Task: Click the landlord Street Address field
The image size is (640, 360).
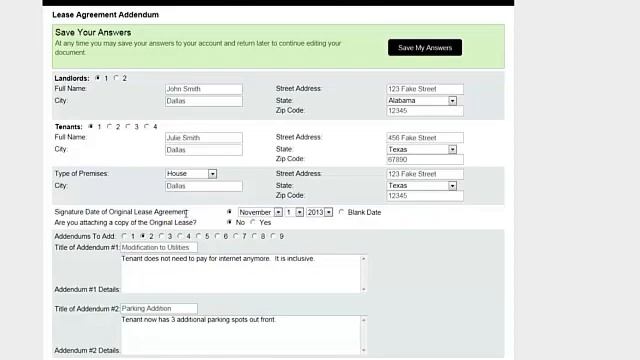Action: click(425, 89)
